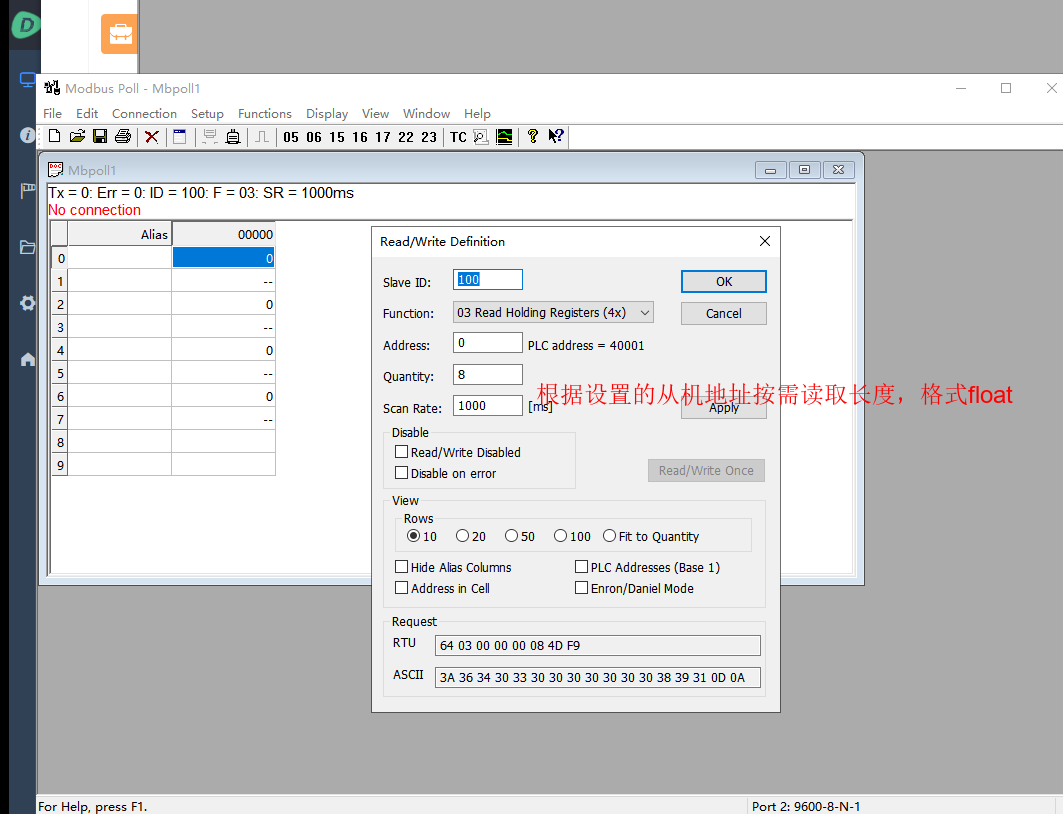
Task: Open the Setup menu
Action: tap(207, 114)
